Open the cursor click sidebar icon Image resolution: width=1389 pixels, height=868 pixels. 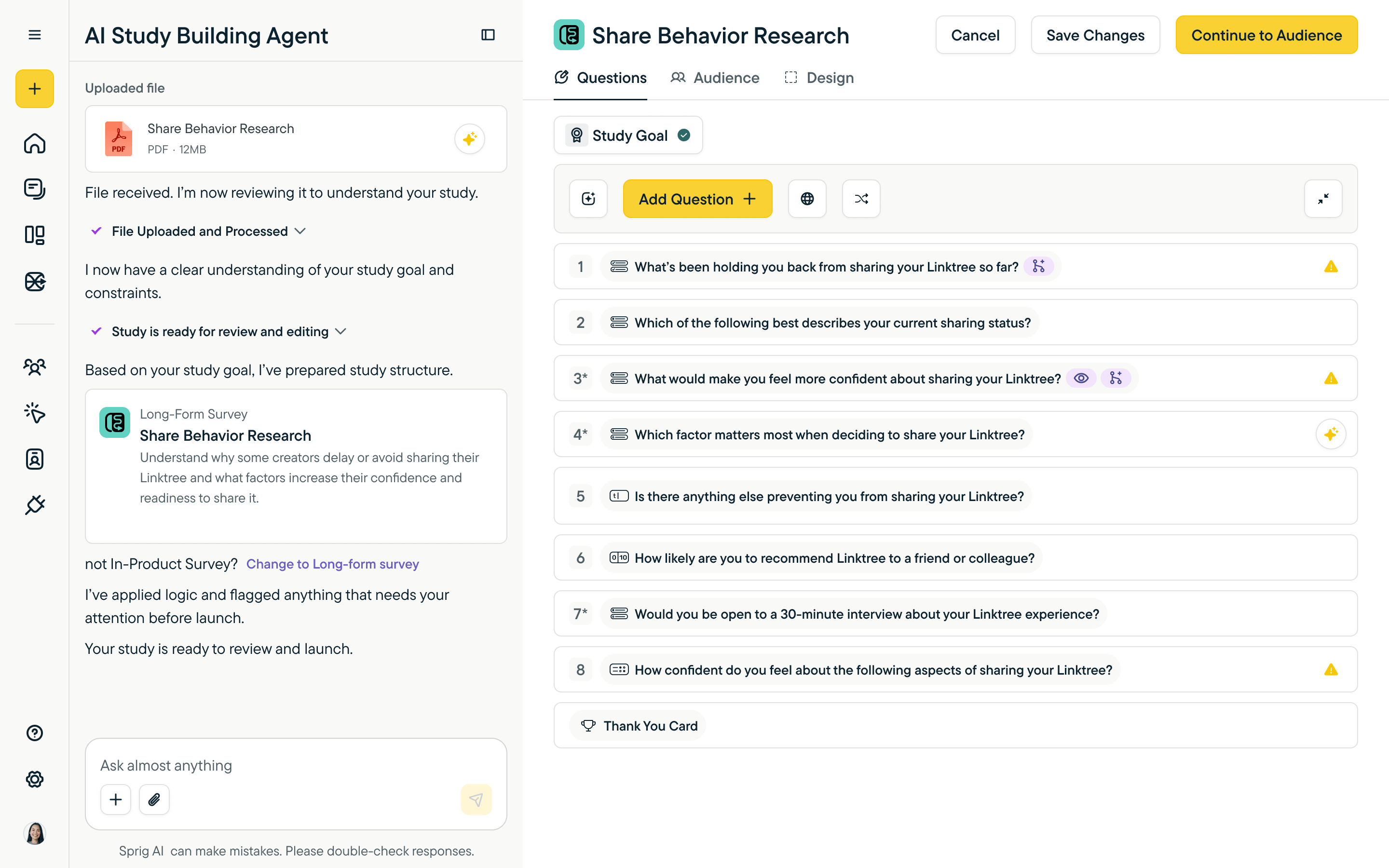click(34, 413)
